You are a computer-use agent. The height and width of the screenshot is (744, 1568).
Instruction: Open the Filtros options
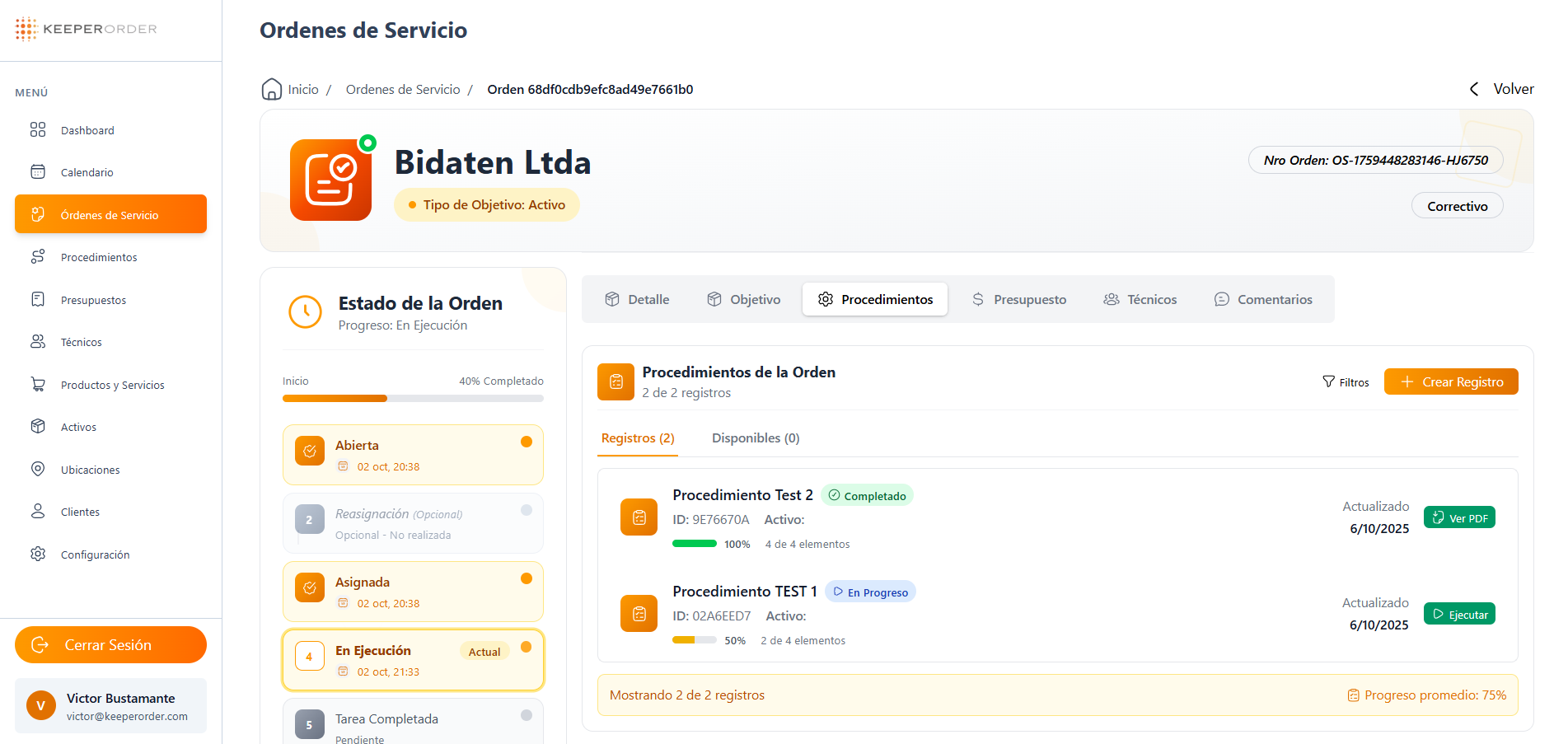point(1346,381)
